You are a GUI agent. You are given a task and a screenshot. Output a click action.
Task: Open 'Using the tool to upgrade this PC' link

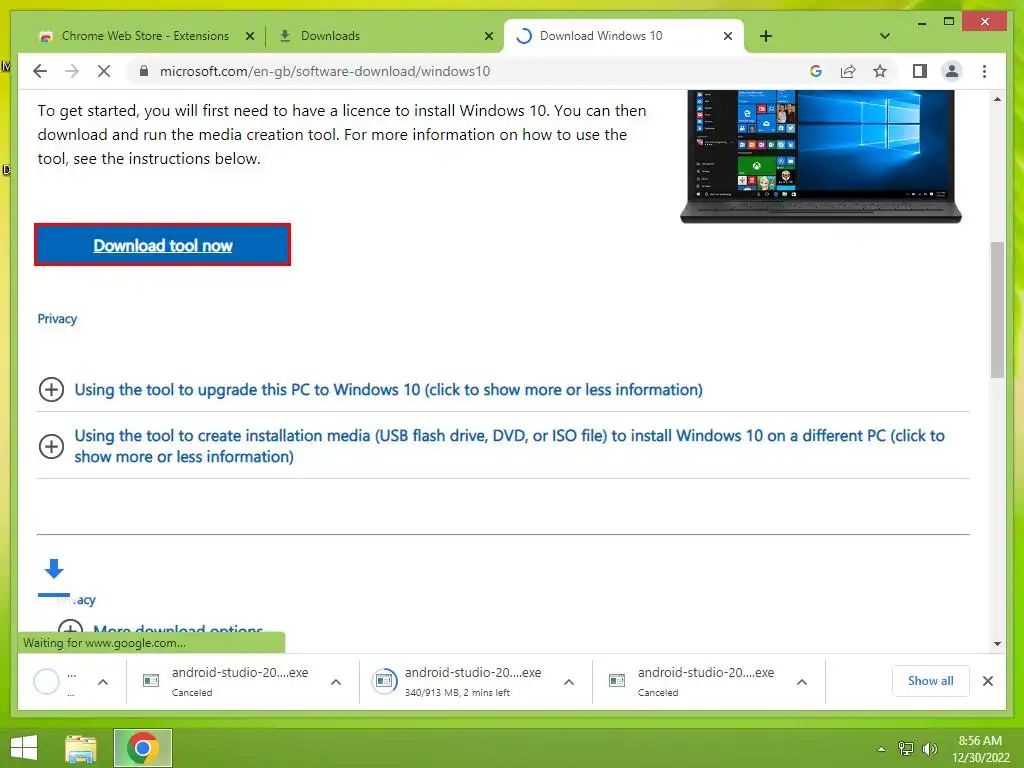(389, 390)
